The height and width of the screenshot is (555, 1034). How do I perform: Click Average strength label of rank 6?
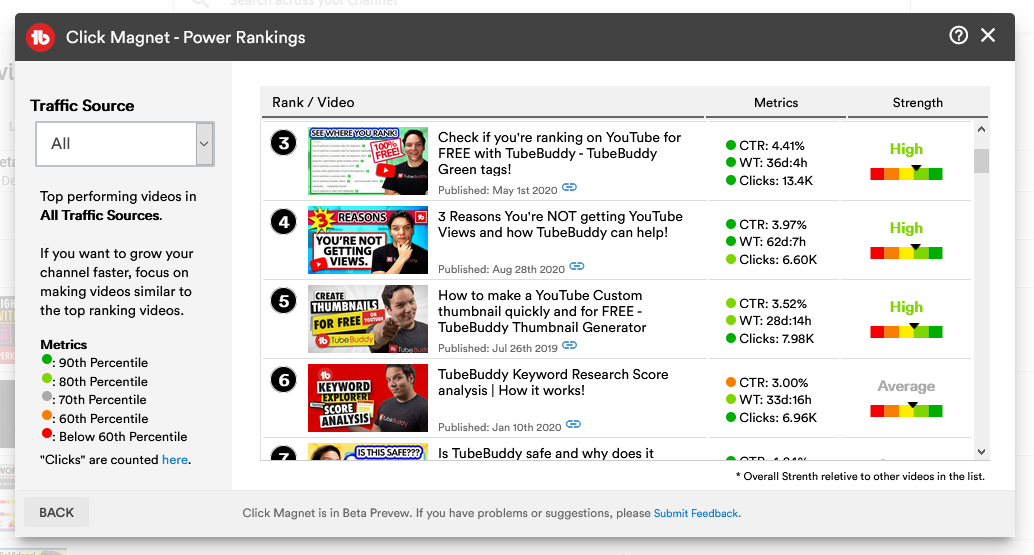(x=906, y=386)
